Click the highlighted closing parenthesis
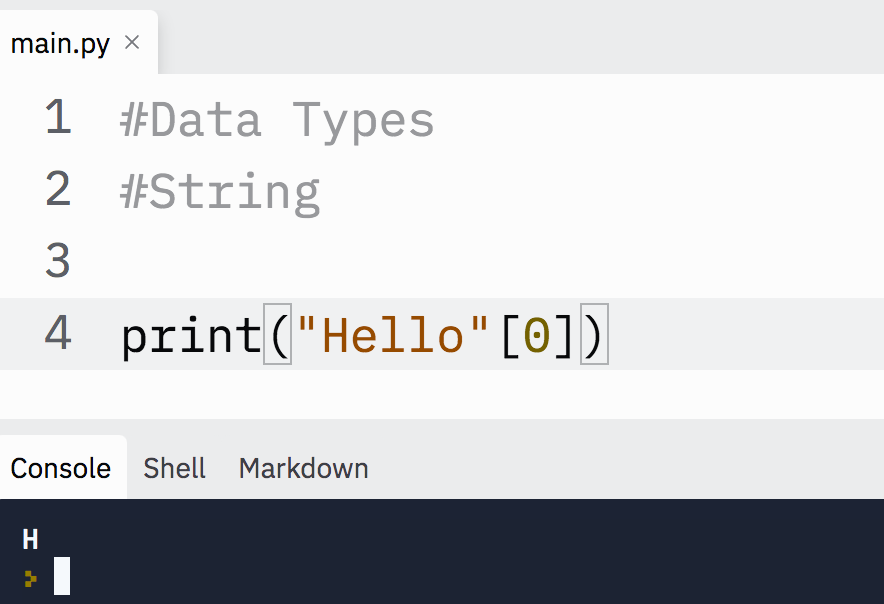 click(594, 334)
